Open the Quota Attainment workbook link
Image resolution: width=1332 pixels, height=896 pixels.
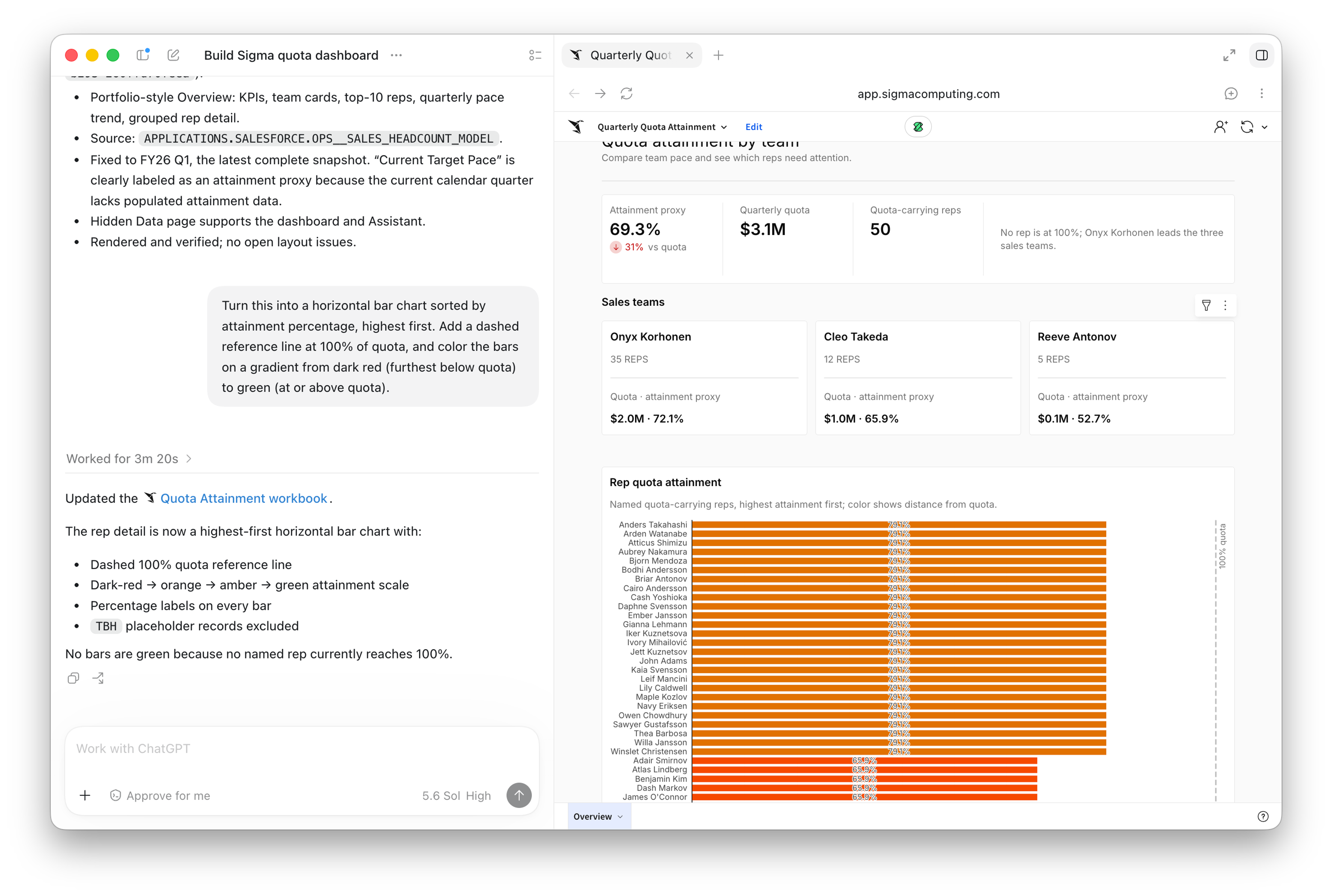click(244, 498)
